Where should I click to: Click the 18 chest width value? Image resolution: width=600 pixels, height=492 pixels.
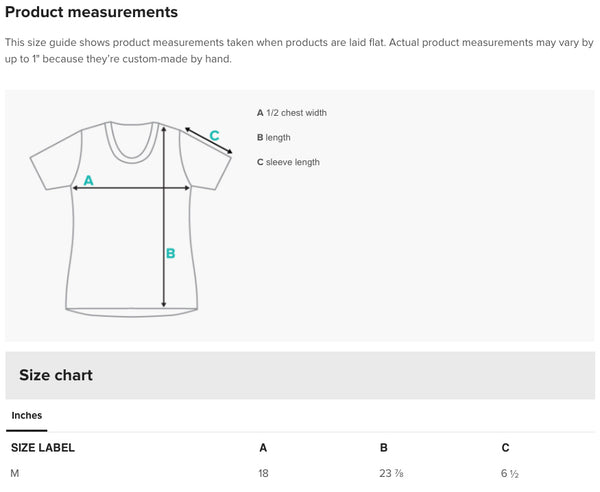pos(264,473)
